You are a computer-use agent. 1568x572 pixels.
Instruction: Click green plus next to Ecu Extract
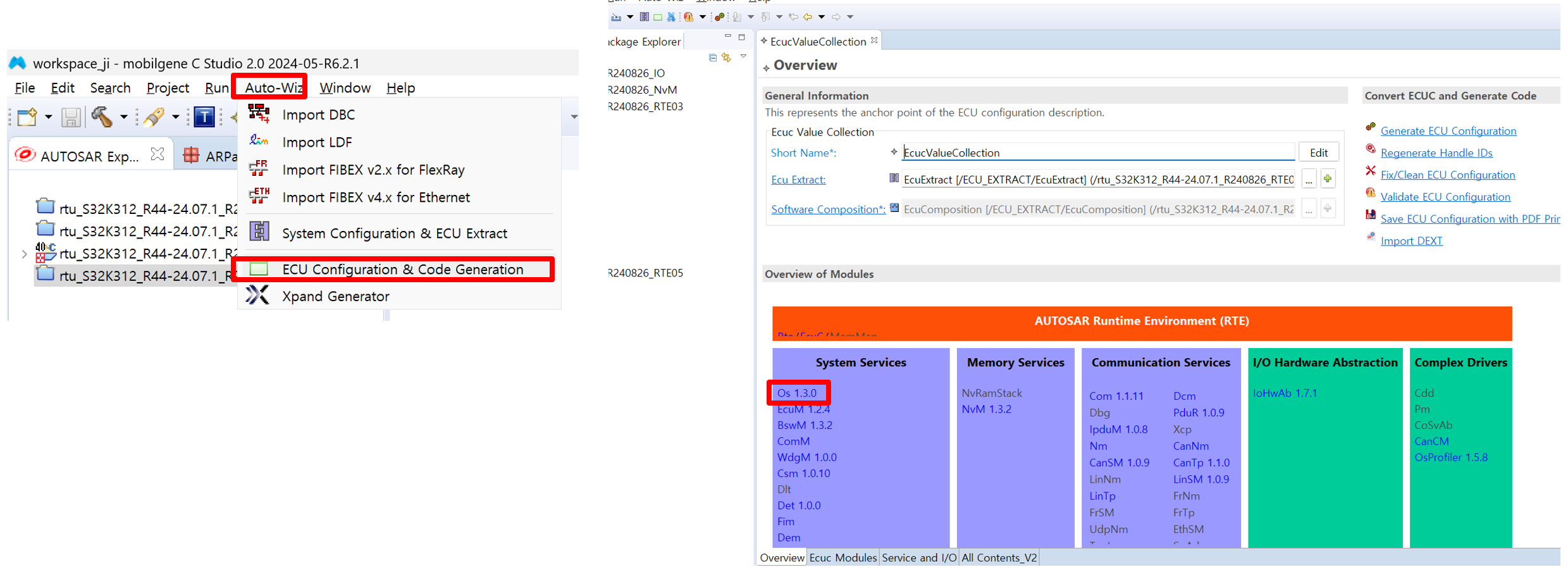1328,179
